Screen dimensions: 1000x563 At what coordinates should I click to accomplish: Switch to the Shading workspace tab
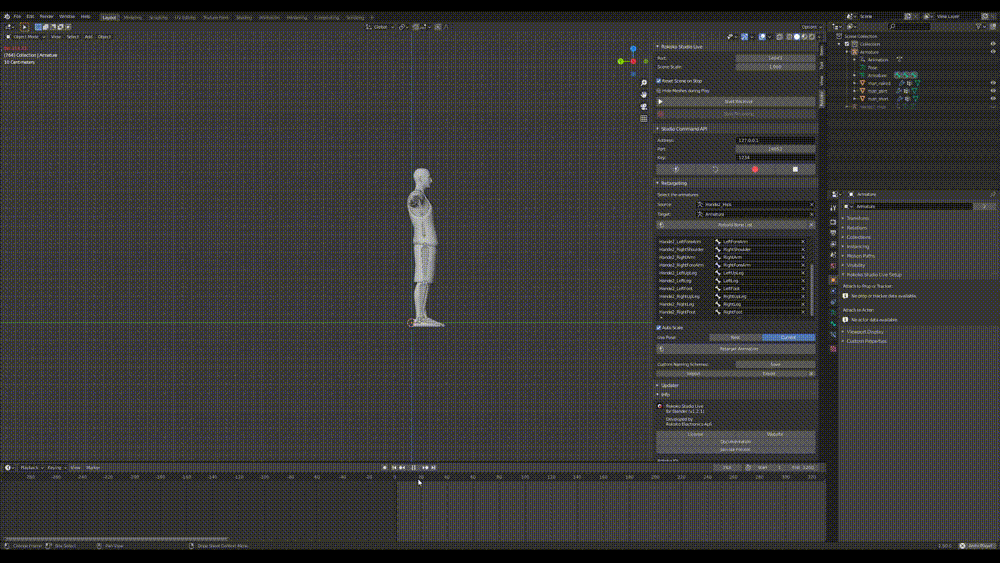tap(244, 18)
